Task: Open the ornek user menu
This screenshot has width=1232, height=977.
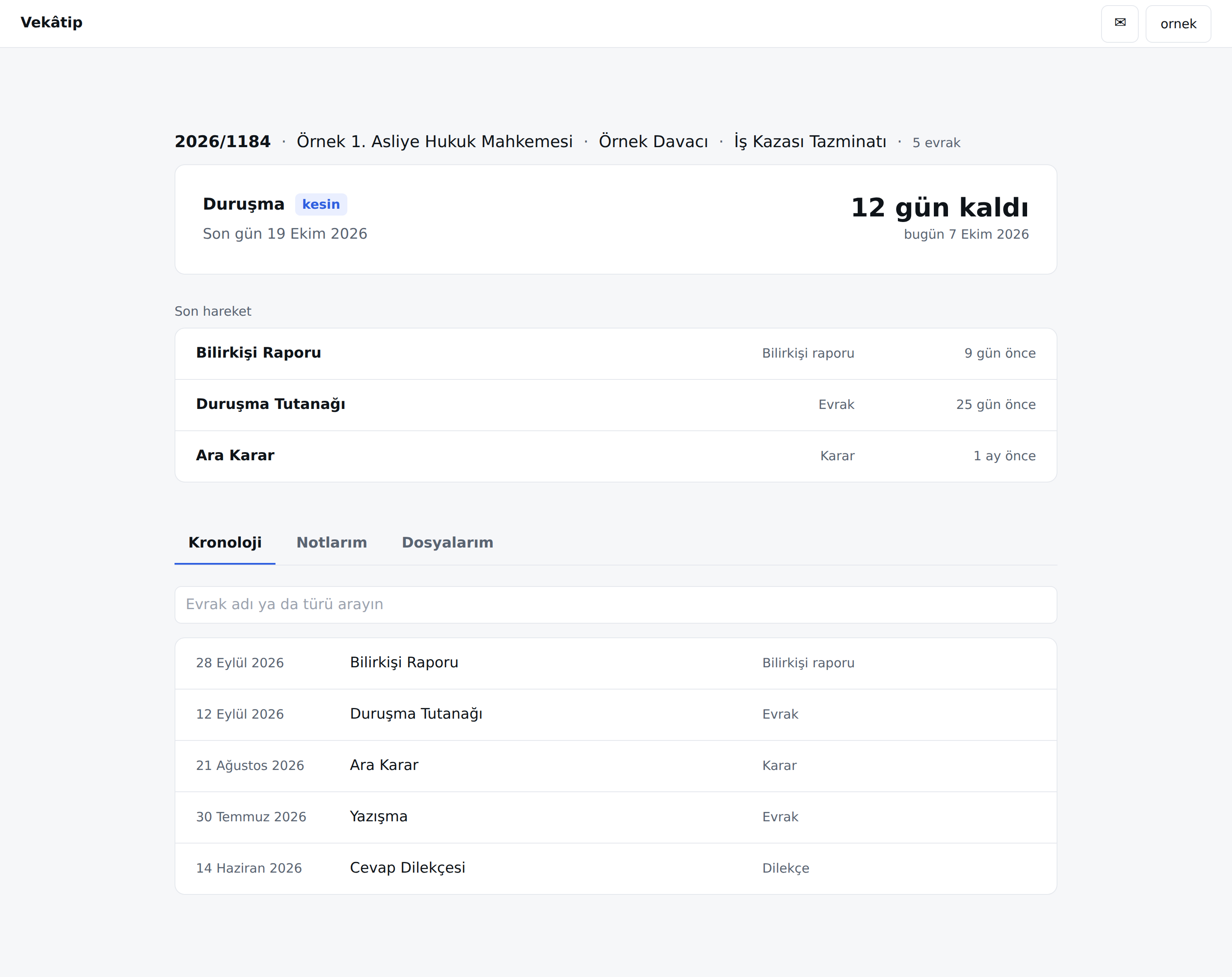Action: pyautogui.click(x=1178, y=24)
